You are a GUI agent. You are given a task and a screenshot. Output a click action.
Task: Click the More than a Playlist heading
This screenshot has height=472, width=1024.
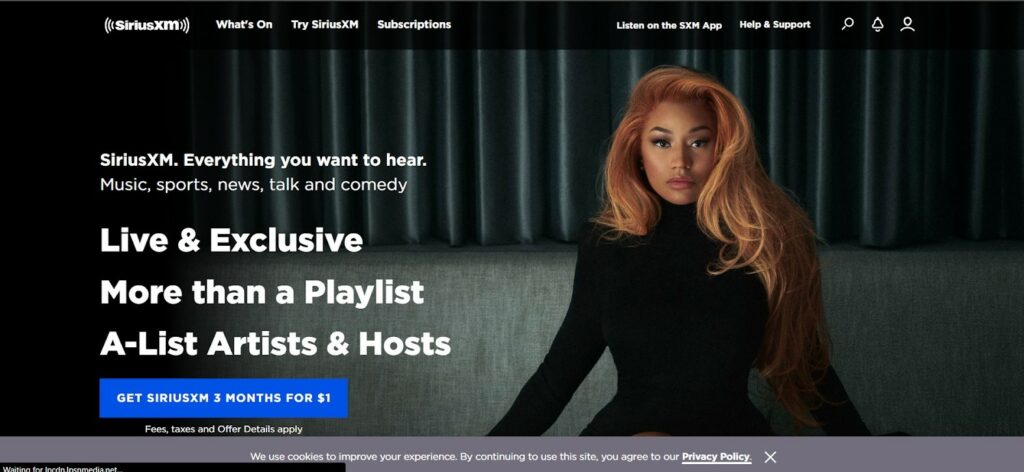(x=262, y=292)
